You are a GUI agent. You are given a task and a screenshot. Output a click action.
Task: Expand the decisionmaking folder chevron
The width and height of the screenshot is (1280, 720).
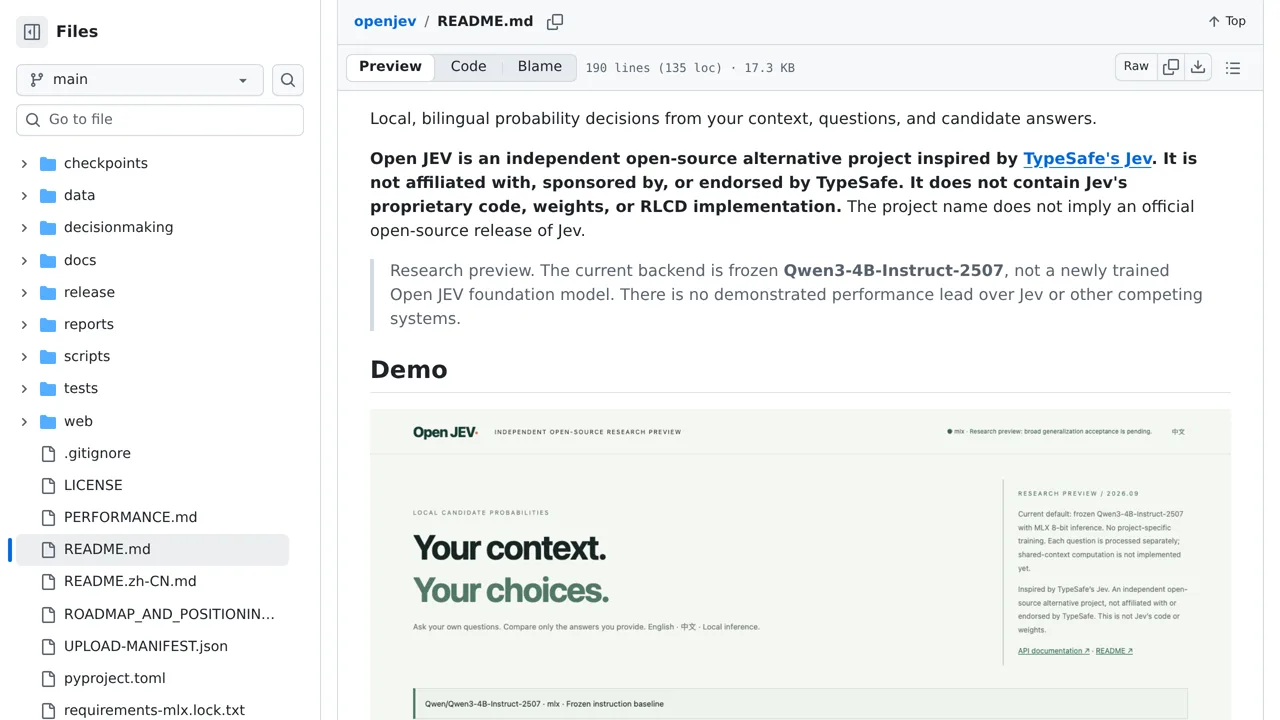pos(24,227)
